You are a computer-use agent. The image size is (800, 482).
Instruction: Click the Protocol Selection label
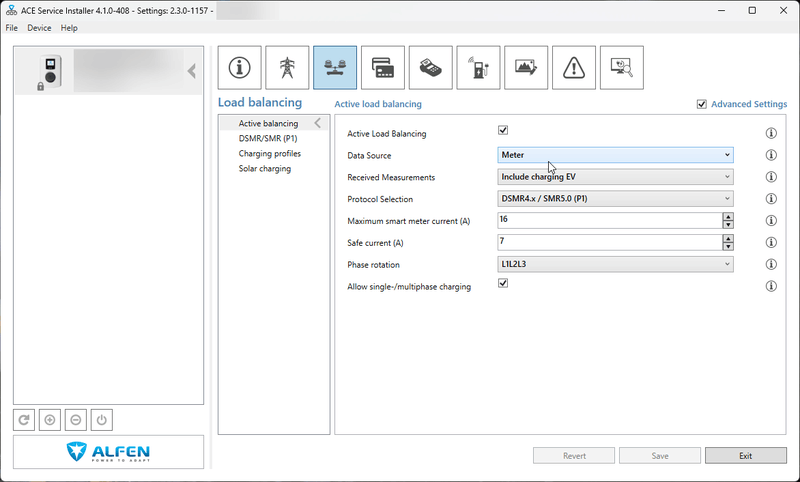point(380,199)
